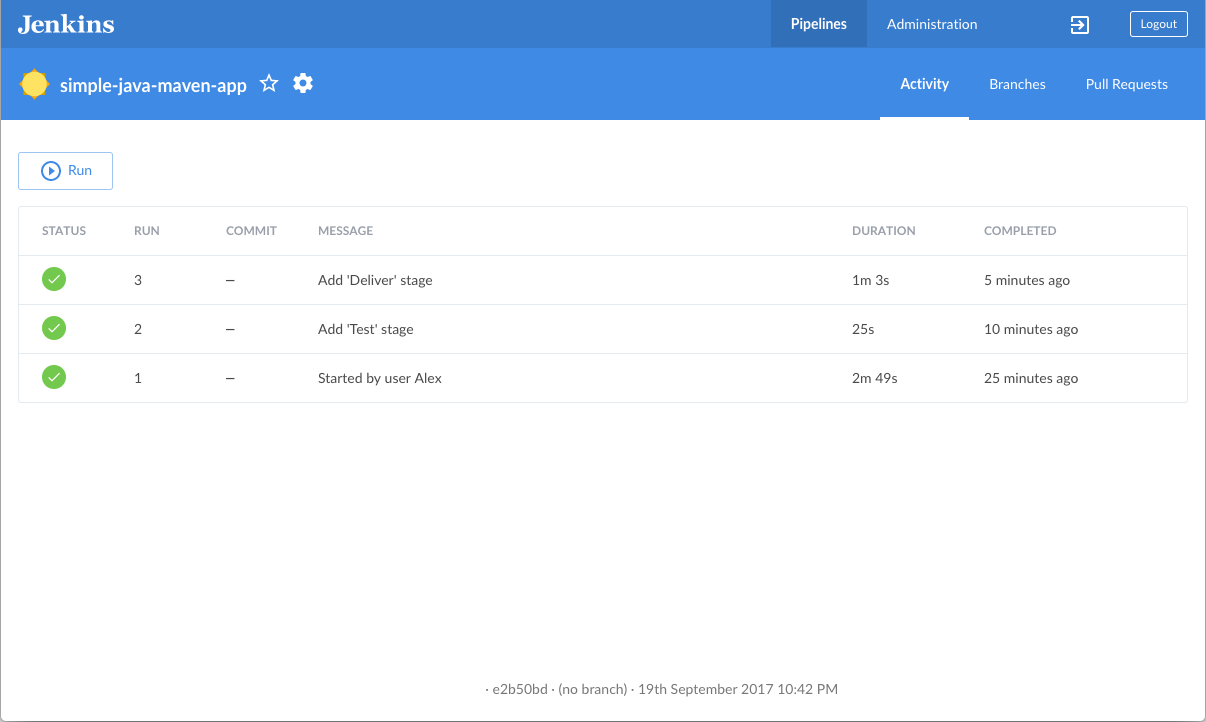Click the go to classic exit icon
Viewport: 1206px width, 722px height.
1080,25
